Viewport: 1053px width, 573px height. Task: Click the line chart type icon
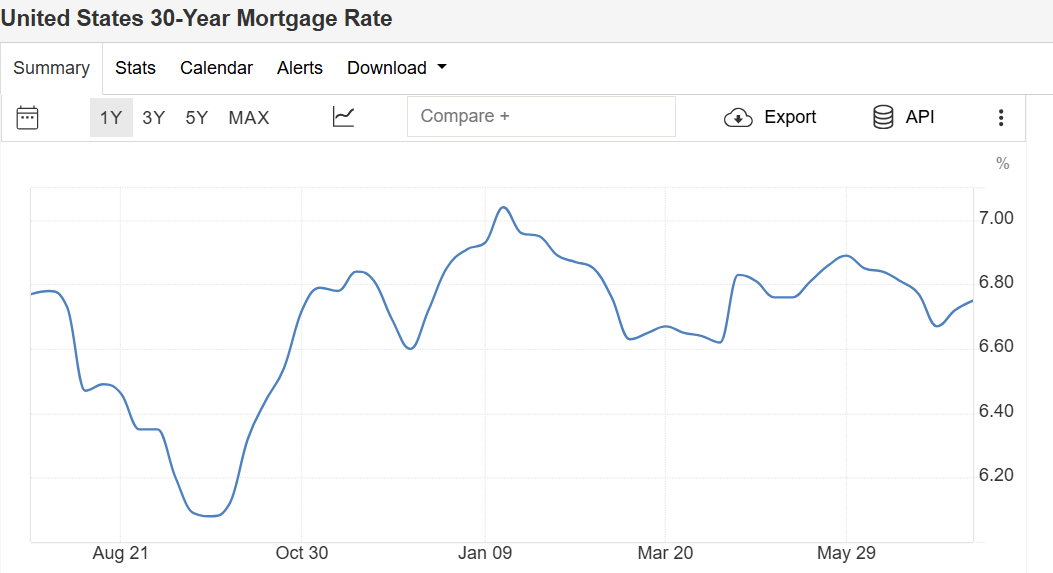[343, 117]
